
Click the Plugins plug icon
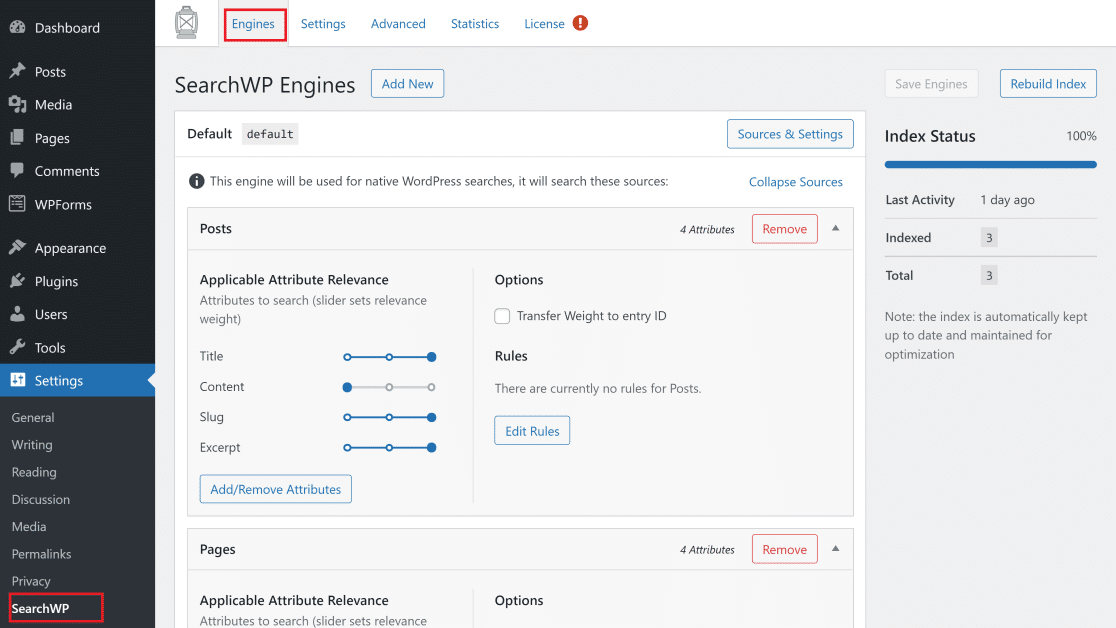[18, 281]
